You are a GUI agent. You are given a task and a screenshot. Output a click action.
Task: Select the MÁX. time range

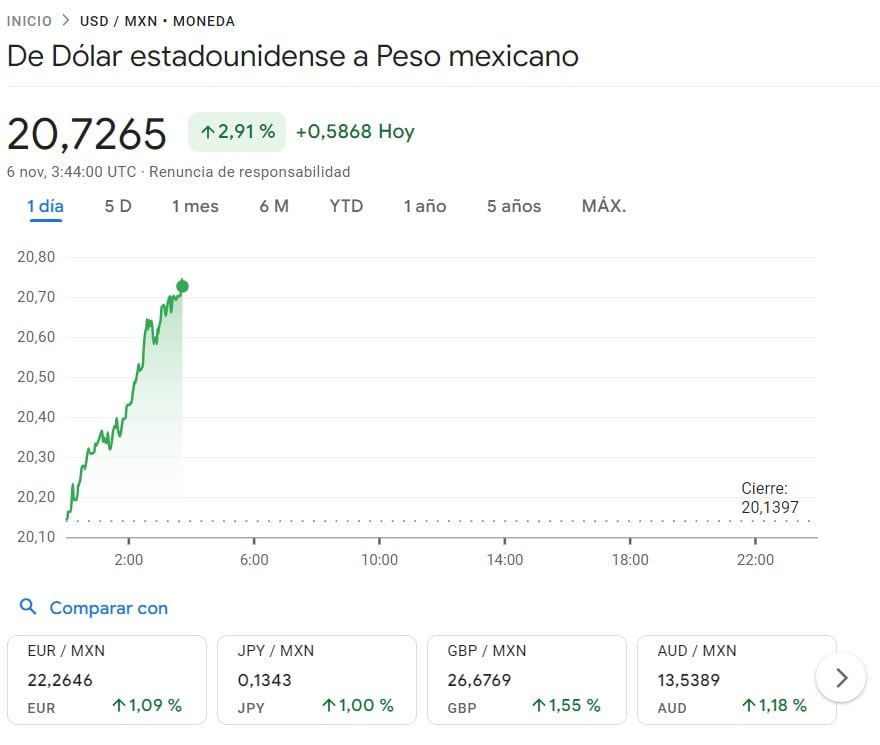(604, 206)
